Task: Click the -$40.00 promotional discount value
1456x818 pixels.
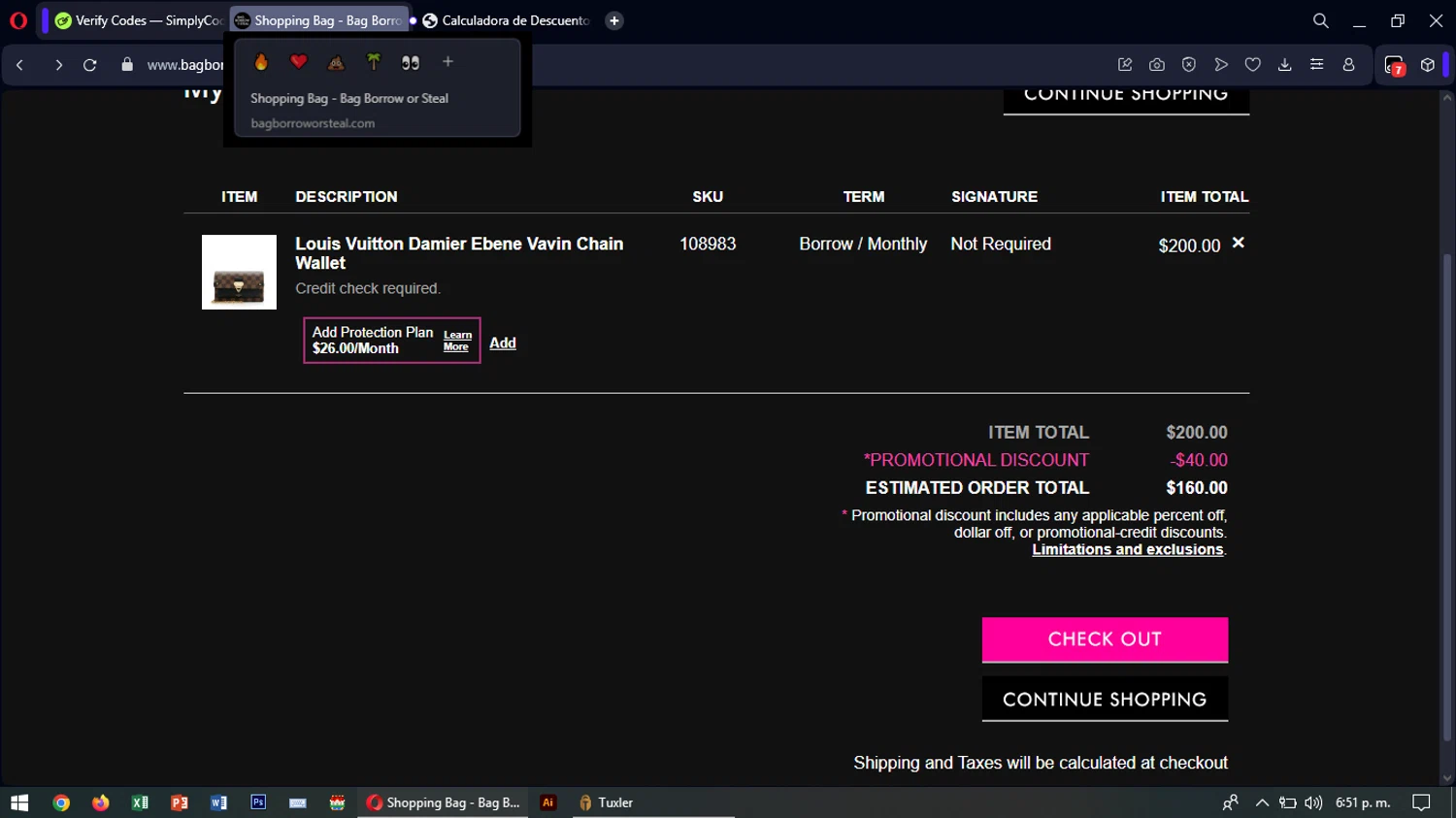Action: pyautogui.click(x=1199, y=460)
